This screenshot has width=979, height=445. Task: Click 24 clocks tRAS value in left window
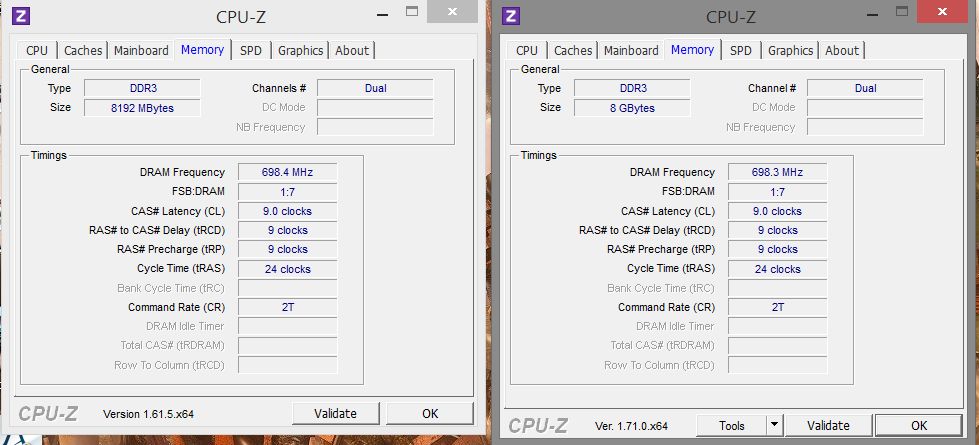(x=287, y=269)
